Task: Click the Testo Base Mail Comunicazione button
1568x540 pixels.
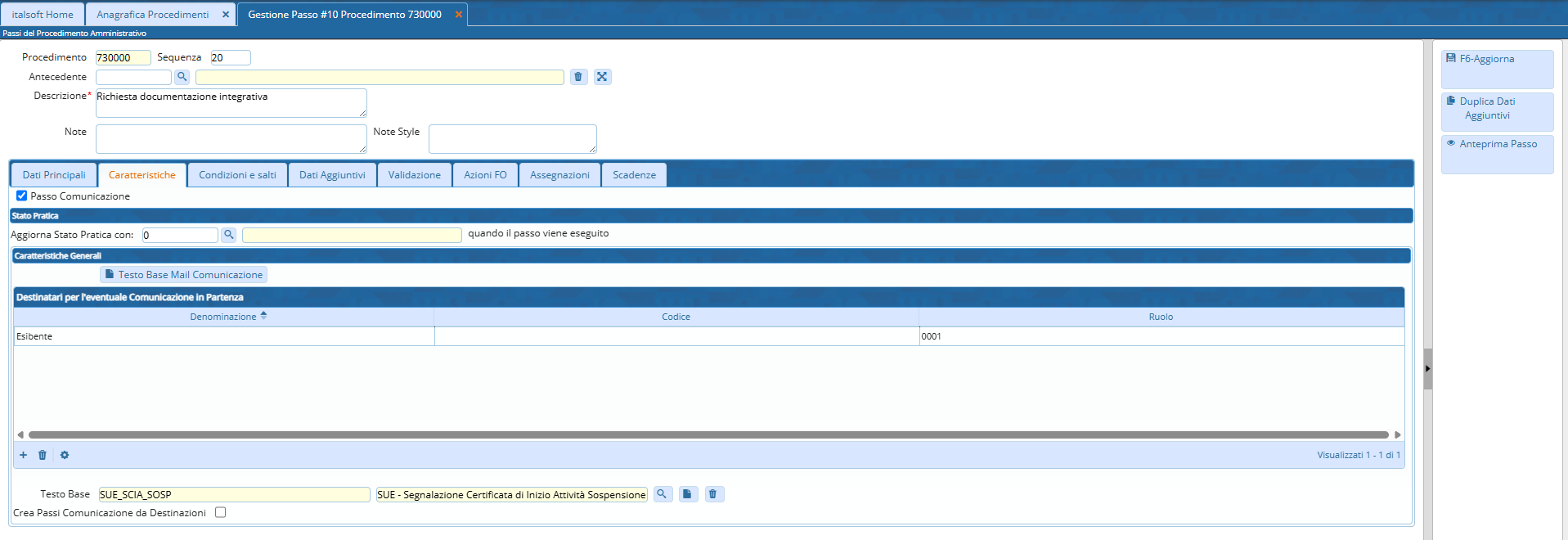Action: 183,275
